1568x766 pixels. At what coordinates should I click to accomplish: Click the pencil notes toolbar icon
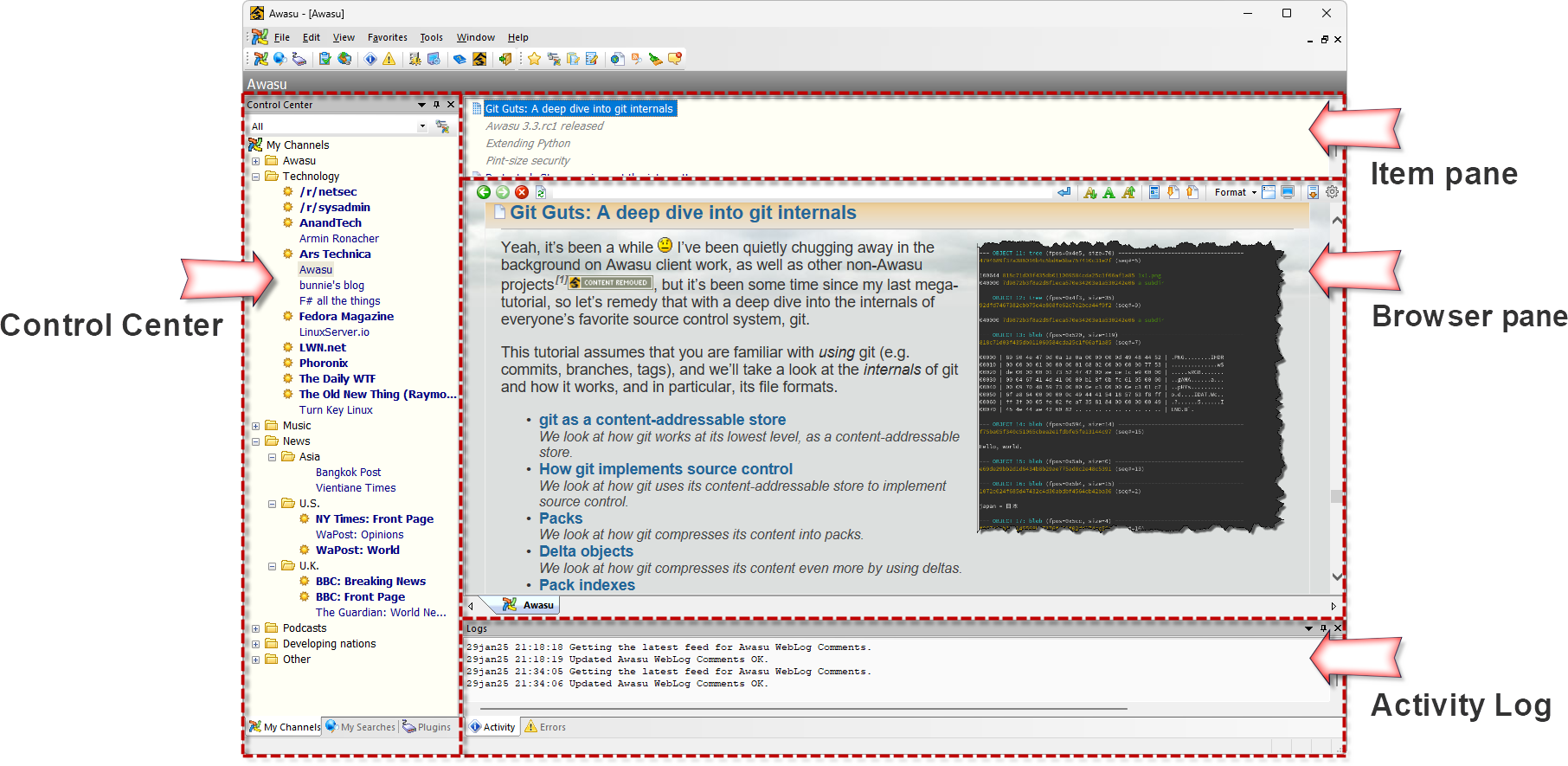coord(592,59)
